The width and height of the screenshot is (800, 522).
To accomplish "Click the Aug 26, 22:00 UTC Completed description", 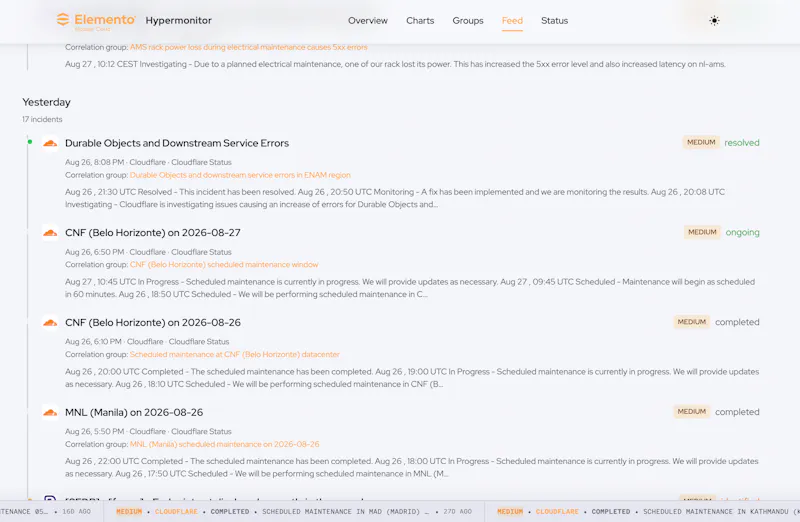I will click(x=412, y=467).
